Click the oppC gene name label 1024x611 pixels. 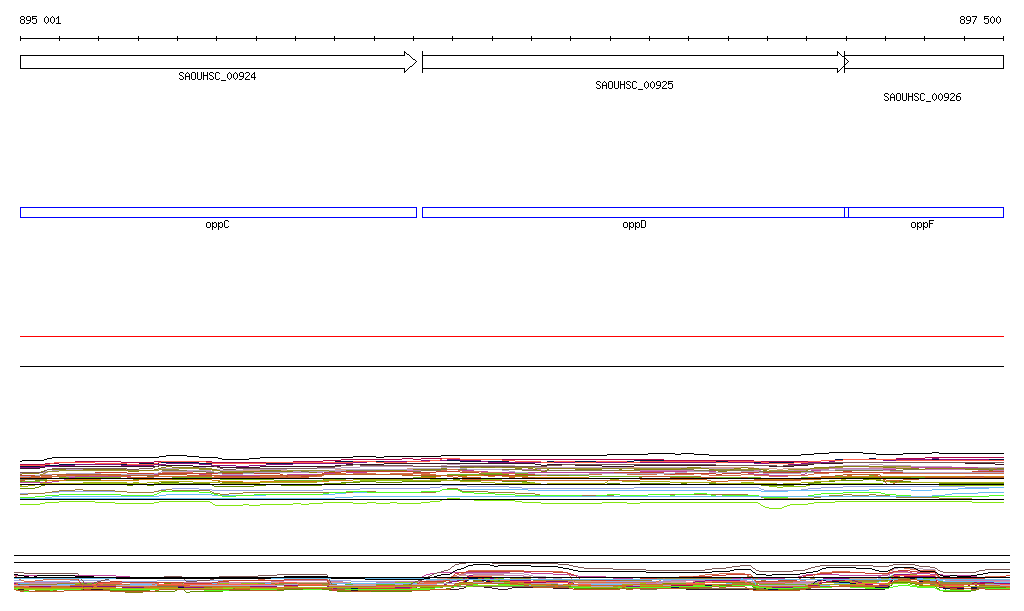click(217, 225)
